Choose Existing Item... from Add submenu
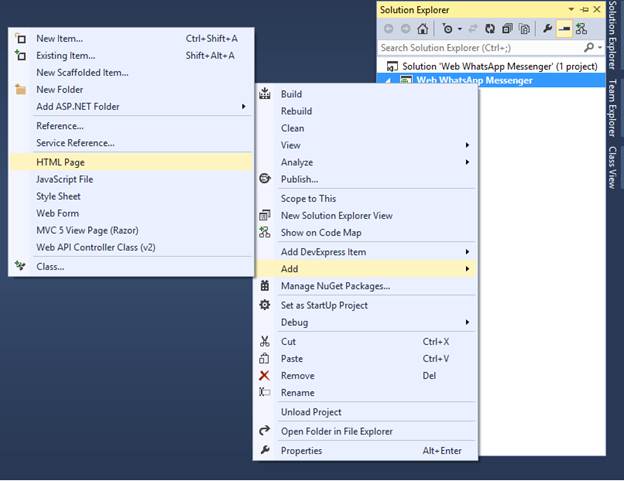 tap(131, 56)
